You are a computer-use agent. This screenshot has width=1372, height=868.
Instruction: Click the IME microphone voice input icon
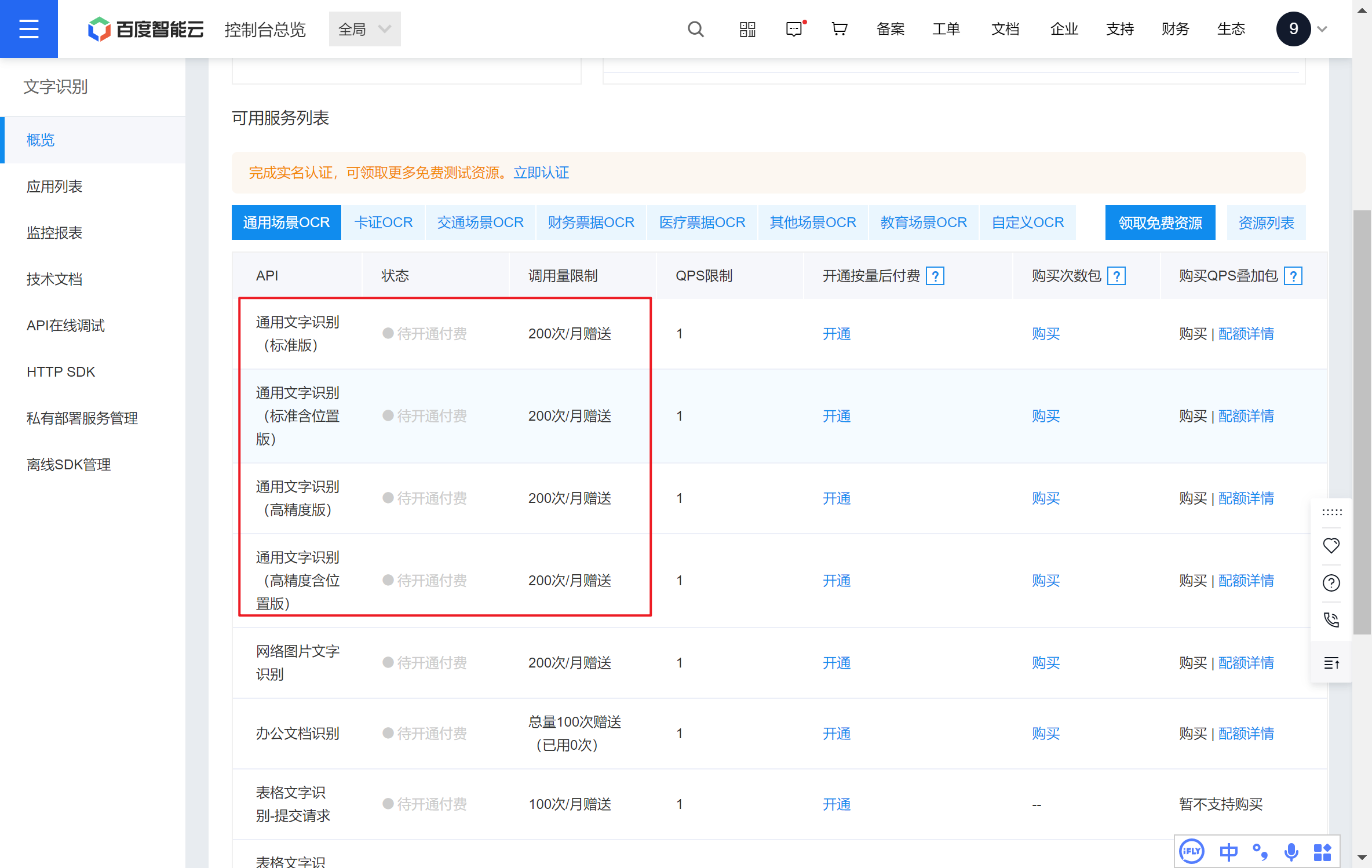click(x=1291, y=852)
